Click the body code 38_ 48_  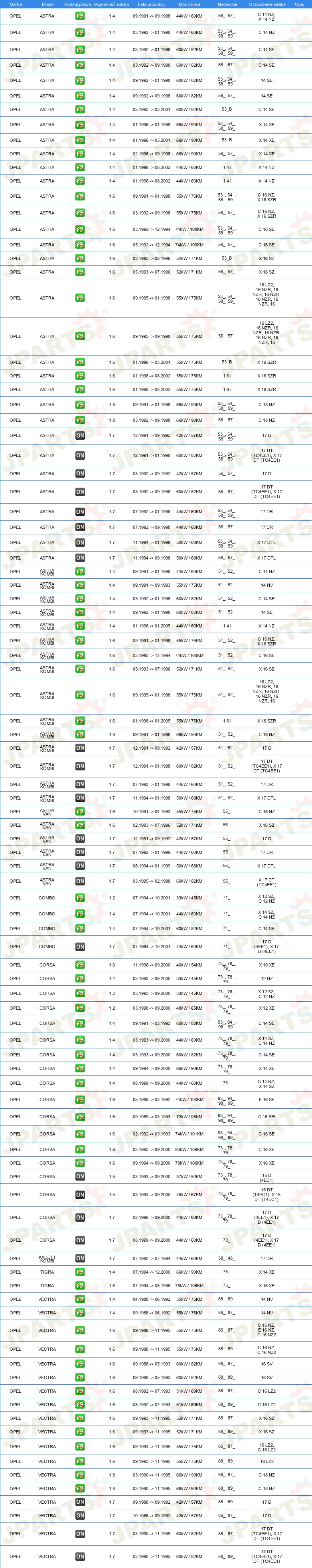pyautogui.click(x=226, y=1258)
